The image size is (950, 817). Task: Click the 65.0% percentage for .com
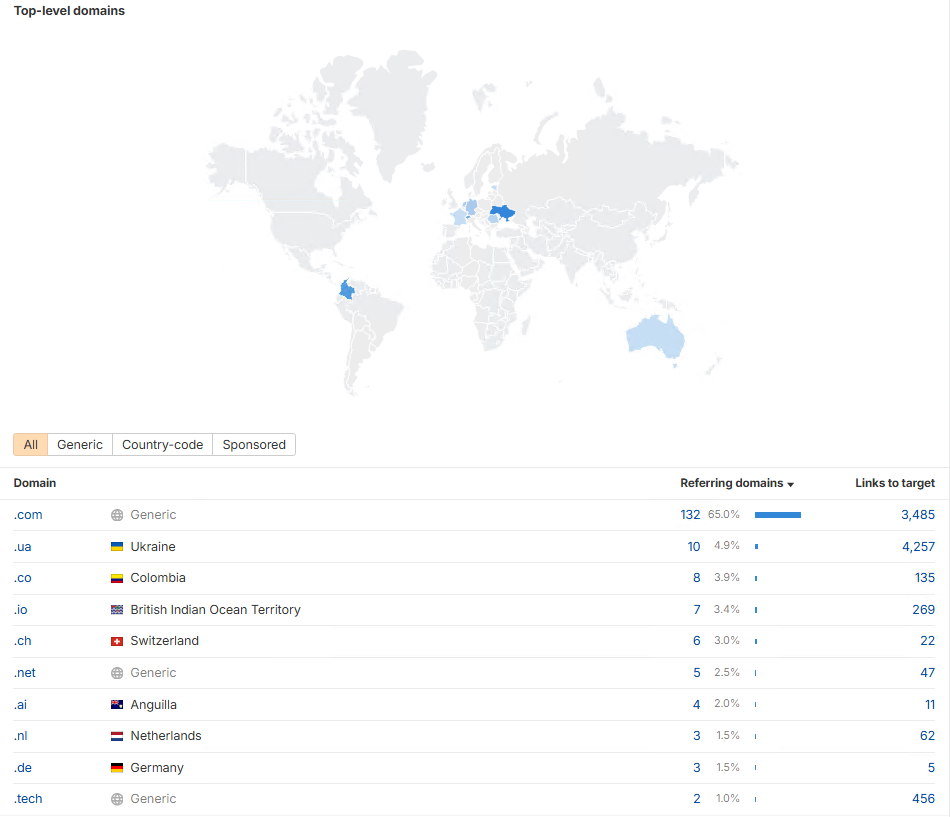723,515
